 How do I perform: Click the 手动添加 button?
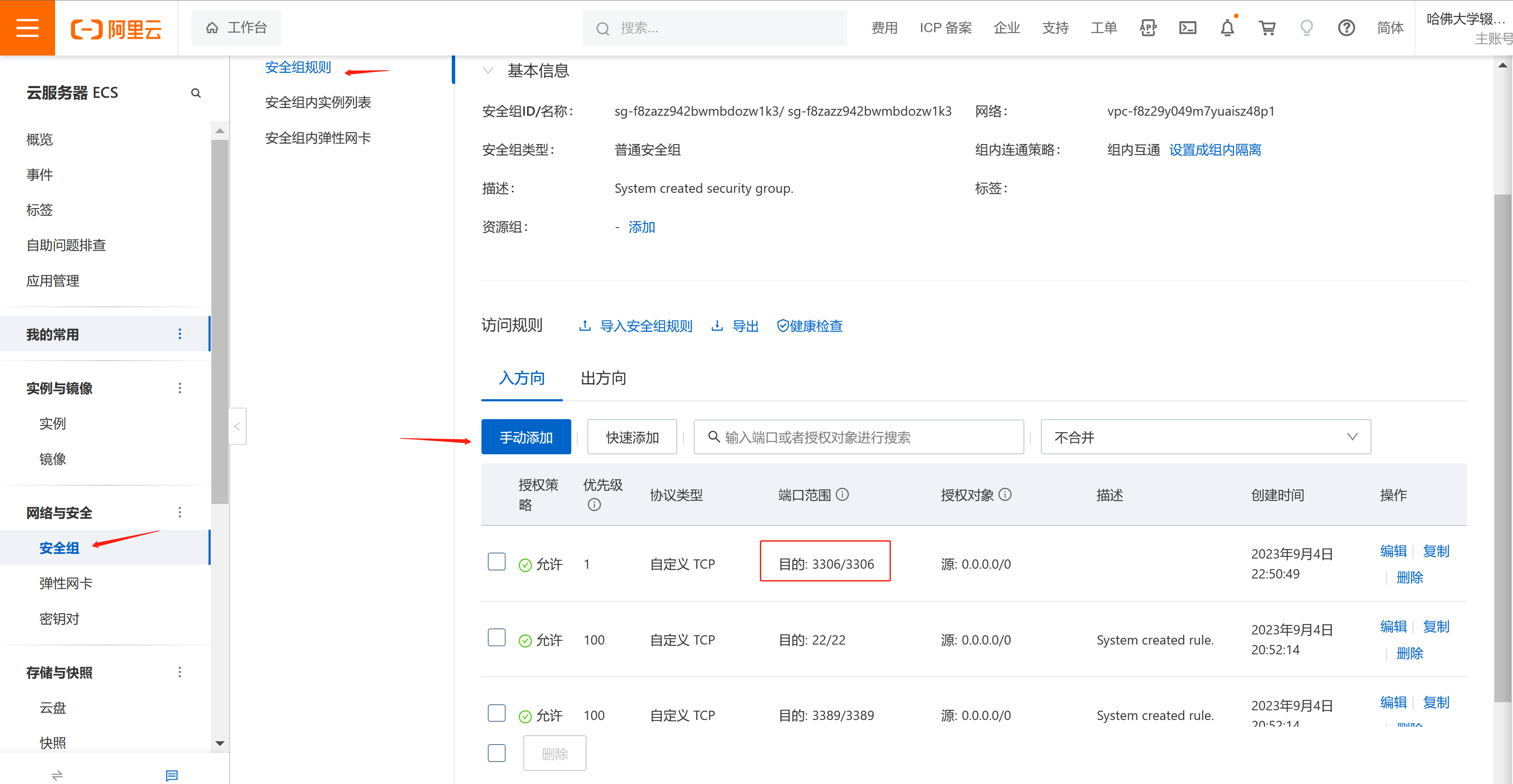(526, 436)
